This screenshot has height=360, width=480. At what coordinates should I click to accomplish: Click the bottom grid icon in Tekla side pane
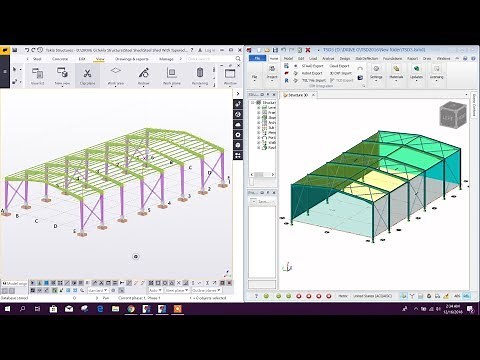[238, 155]
